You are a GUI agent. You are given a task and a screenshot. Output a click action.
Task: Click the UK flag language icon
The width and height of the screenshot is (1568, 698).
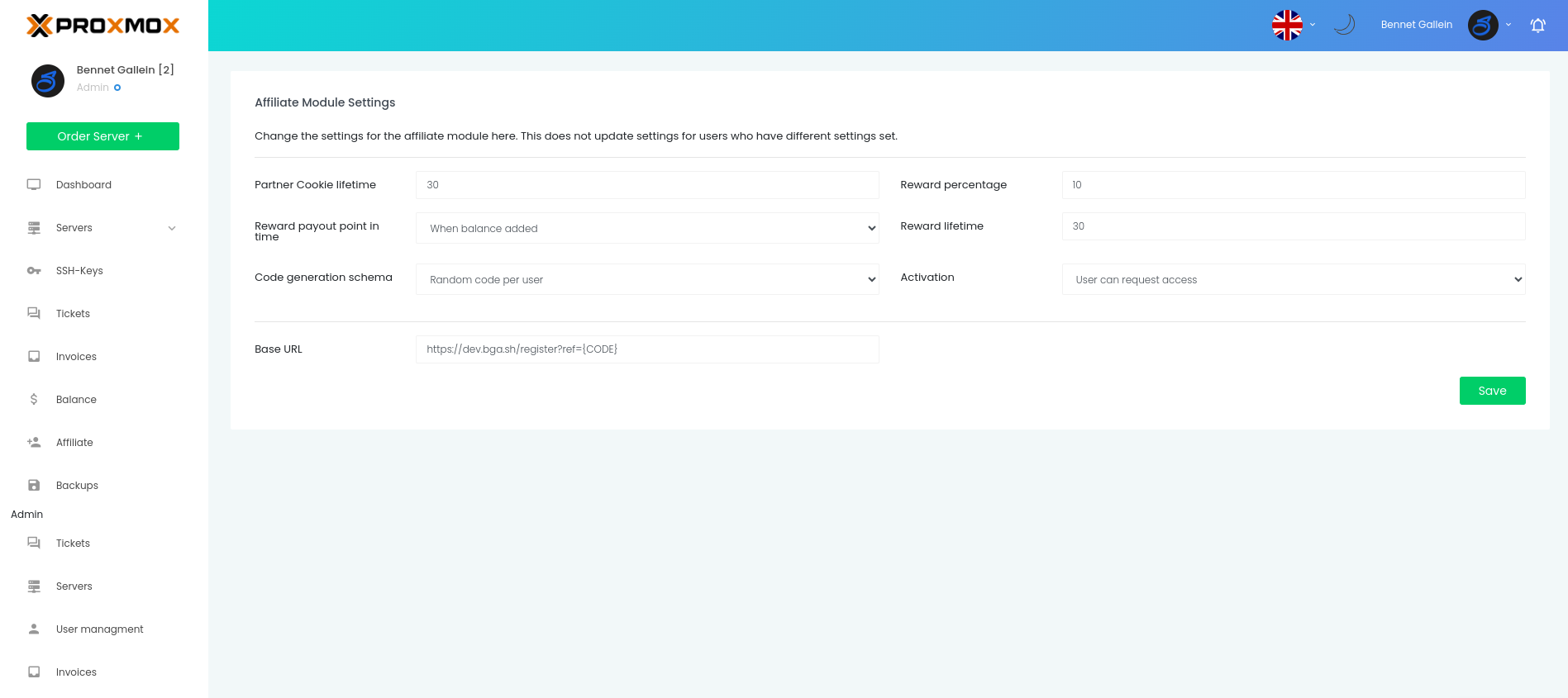pos(1287,26)
